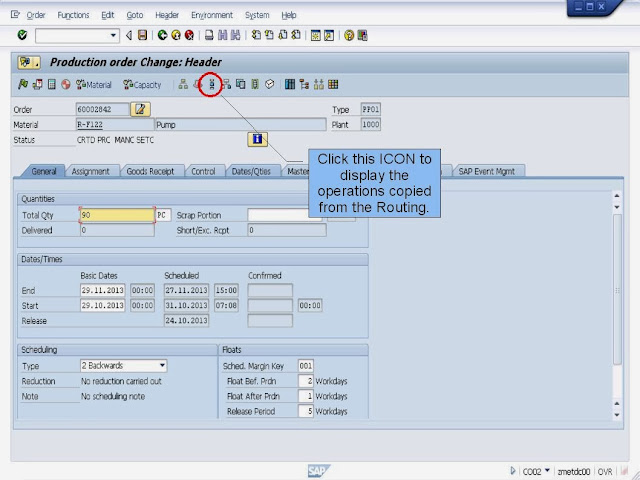Open the System menu
The image size is (640, 480).
257,15
